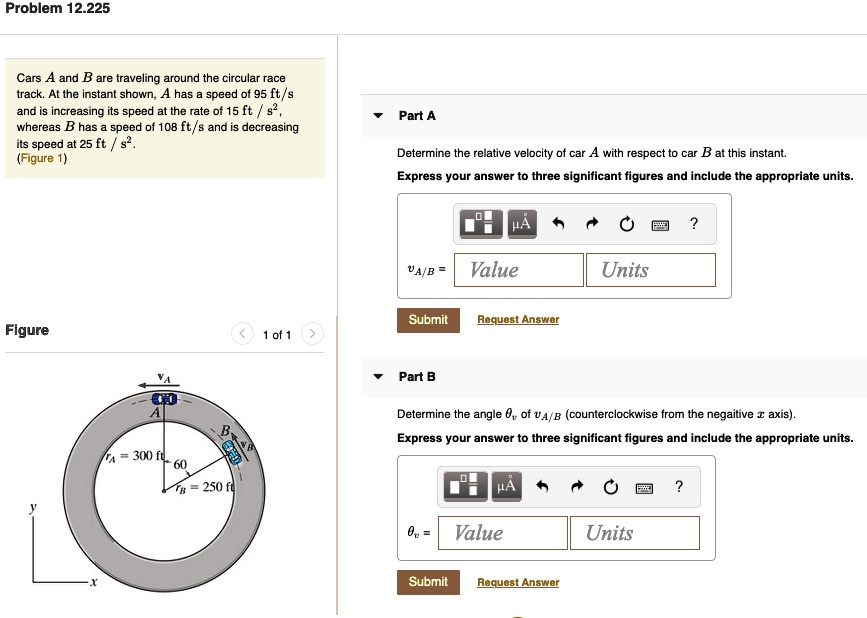Image resolution: width=867 pixels, height=618 pixels.
Task: Submit the Part B answer
Action: pos(428,582)
